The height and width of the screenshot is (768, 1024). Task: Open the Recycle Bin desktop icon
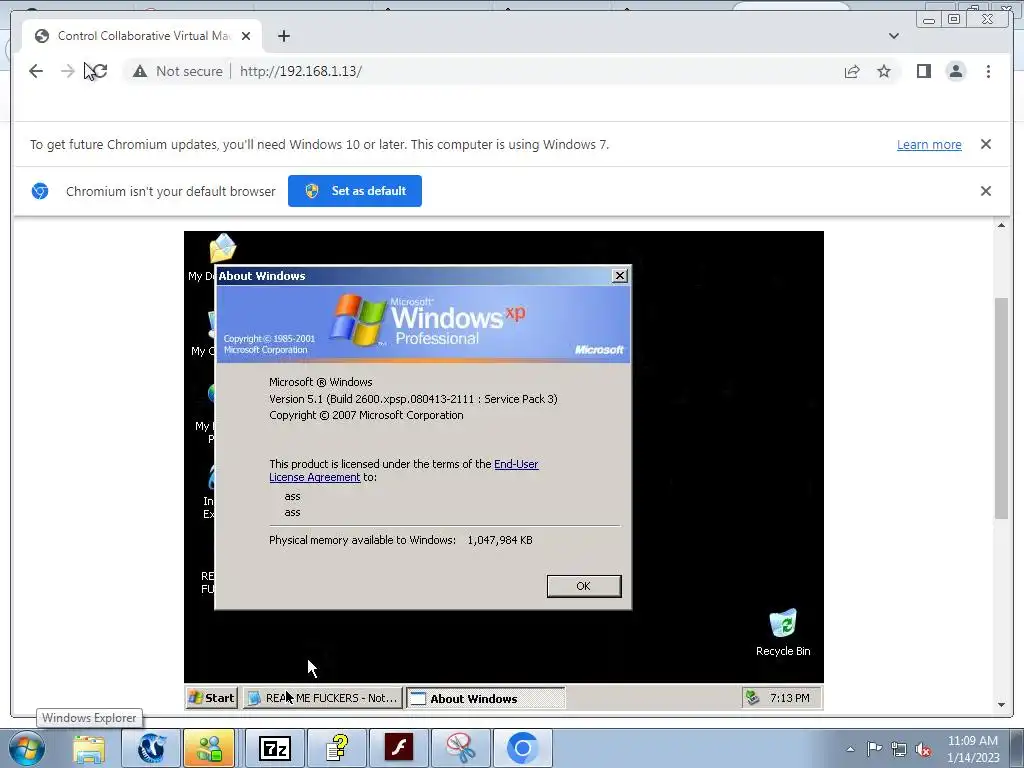pos(783,632)
